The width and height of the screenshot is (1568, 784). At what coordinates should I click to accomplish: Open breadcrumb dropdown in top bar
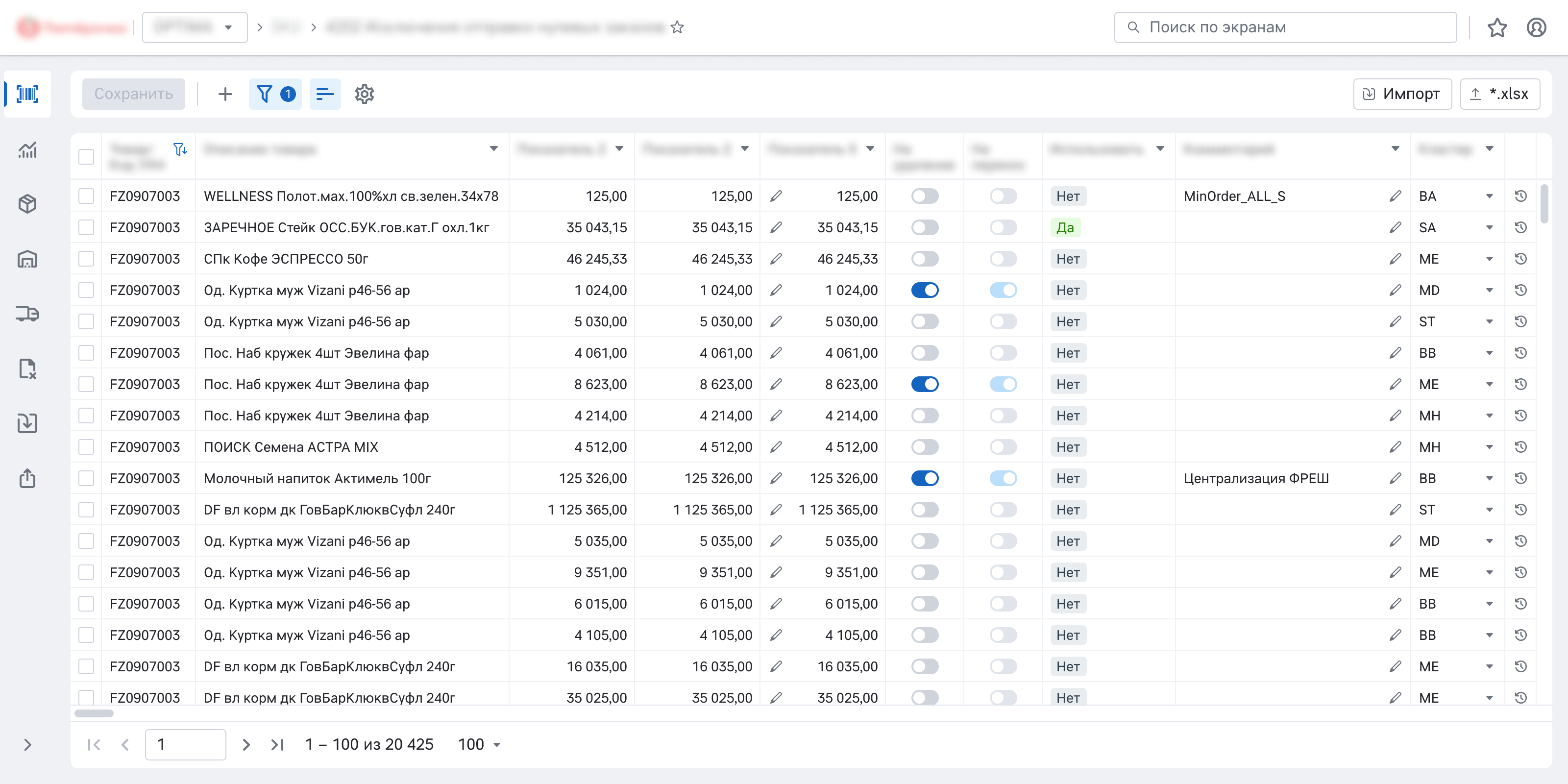(x=194, y=27)
